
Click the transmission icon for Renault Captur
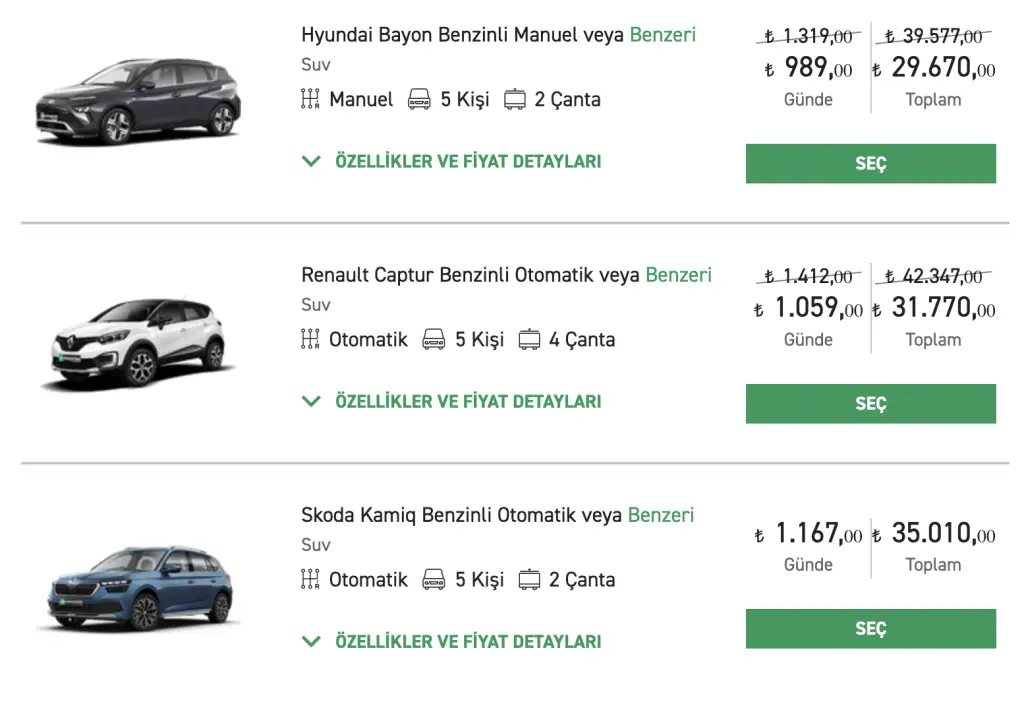311,339
